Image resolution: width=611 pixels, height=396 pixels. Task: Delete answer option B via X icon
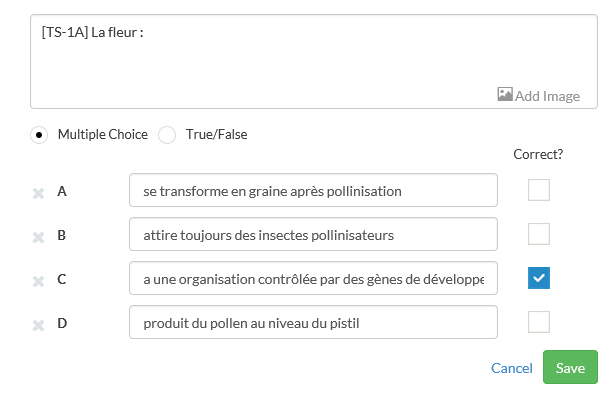pos(38,237)
